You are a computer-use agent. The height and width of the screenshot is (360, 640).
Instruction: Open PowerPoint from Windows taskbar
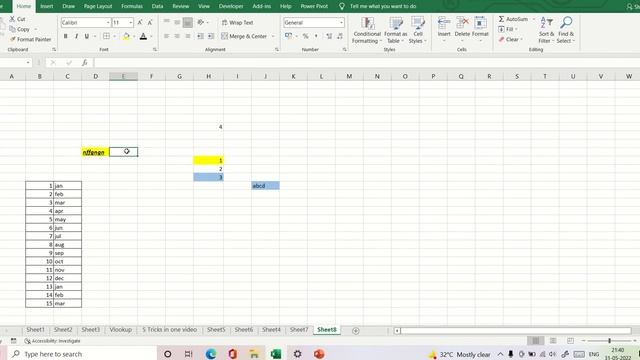(x=319, y=353)
